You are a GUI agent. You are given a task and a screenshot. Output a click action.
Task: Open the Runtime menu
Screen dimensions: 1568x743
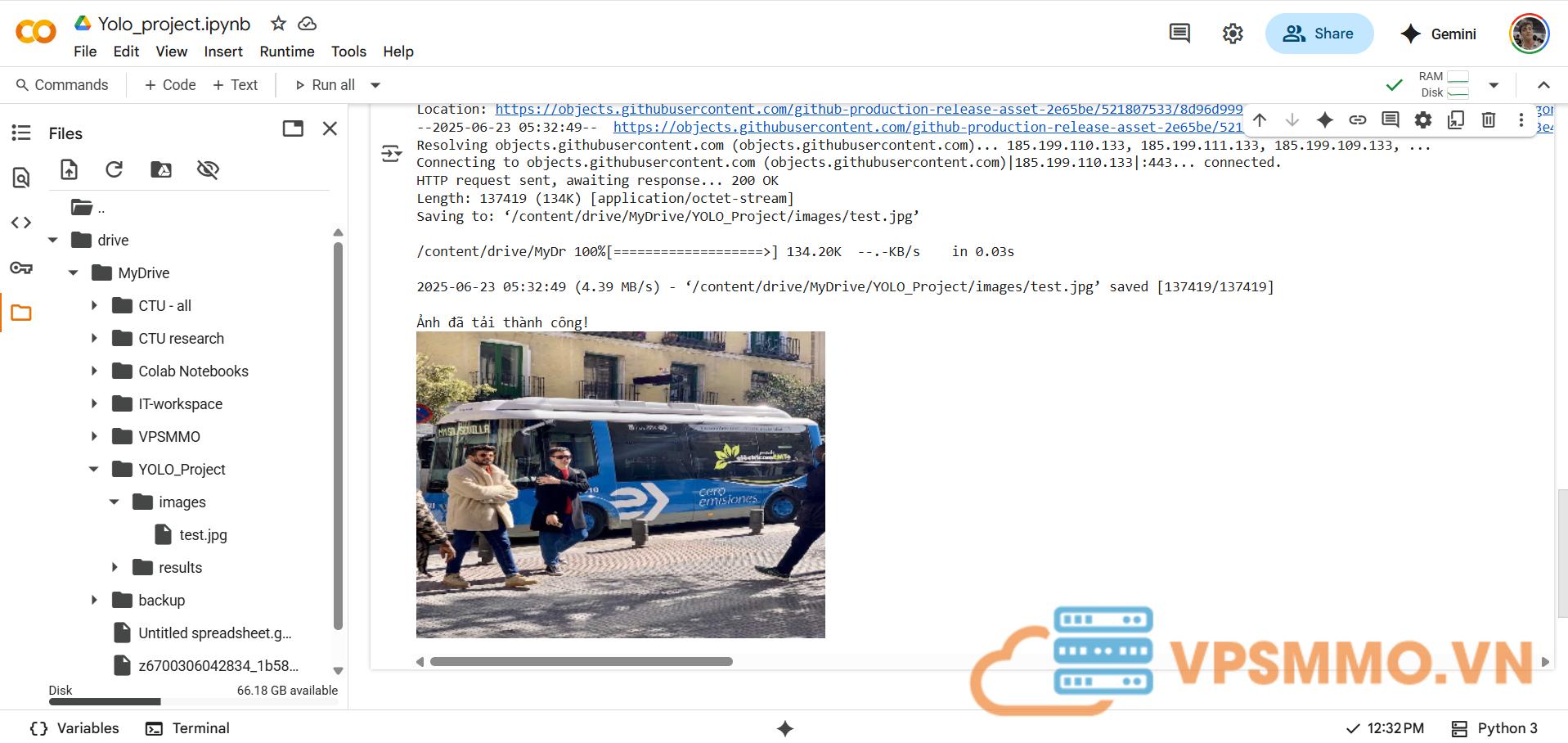(286, 52)
